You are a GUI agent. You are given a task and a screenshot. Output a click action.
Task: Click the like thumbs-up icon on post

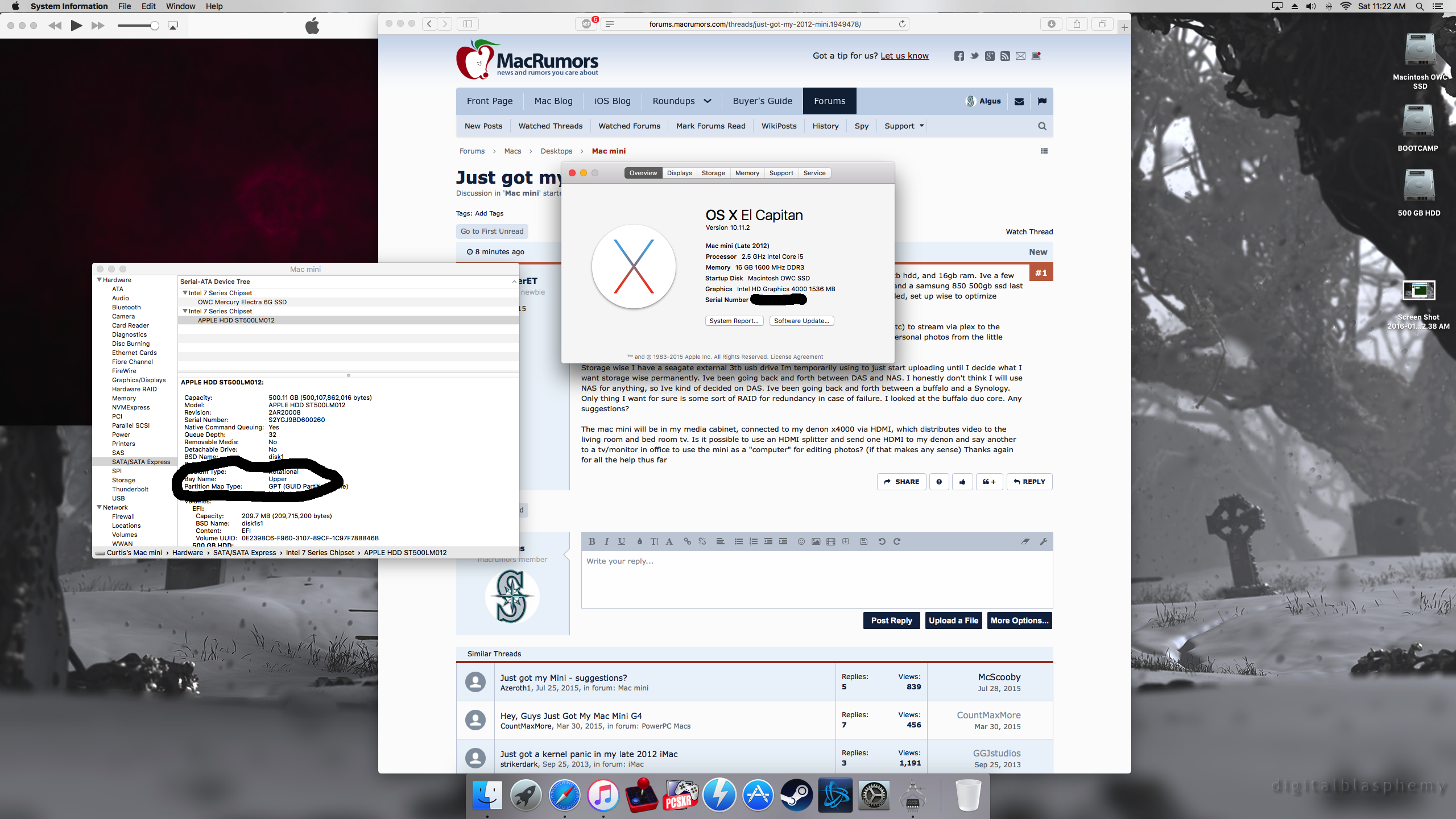click(962, 482)
